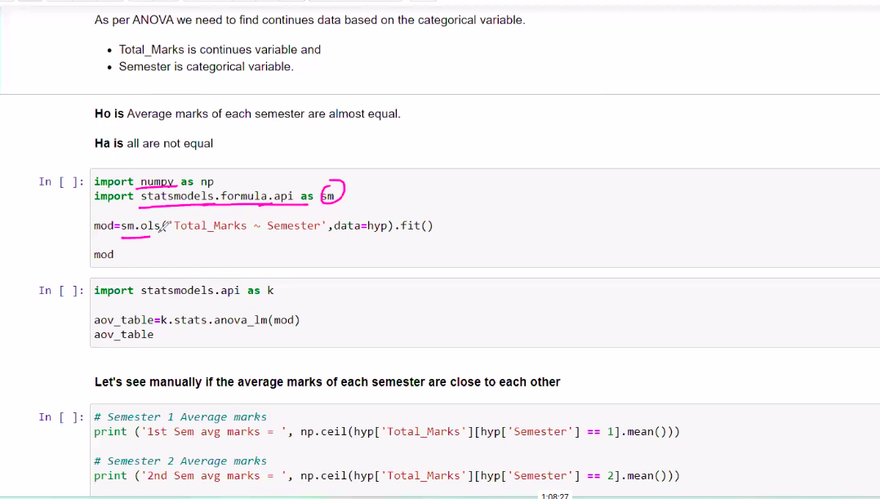Select the second cell's In [ ] prompt
This screenshot has height=499, width=880.
[x=61, y=291]
